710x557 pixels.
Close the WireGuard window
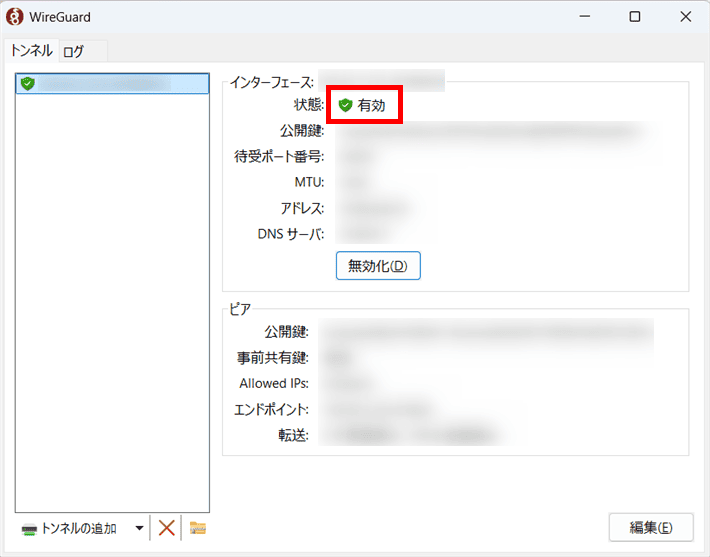[686, 17]
